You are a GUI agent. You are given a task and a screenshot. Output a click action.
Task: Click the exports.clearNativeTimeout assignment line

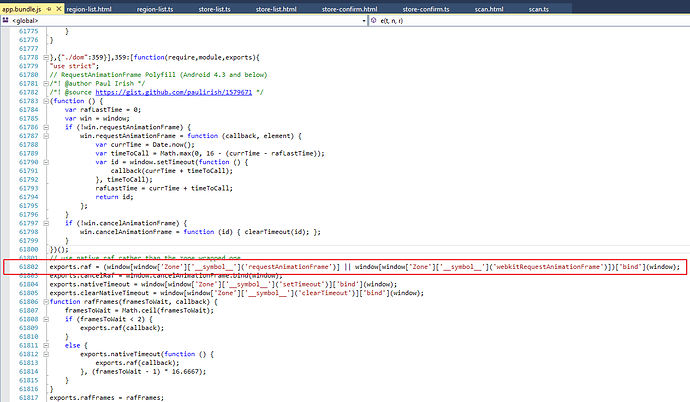tap(237, 293)
